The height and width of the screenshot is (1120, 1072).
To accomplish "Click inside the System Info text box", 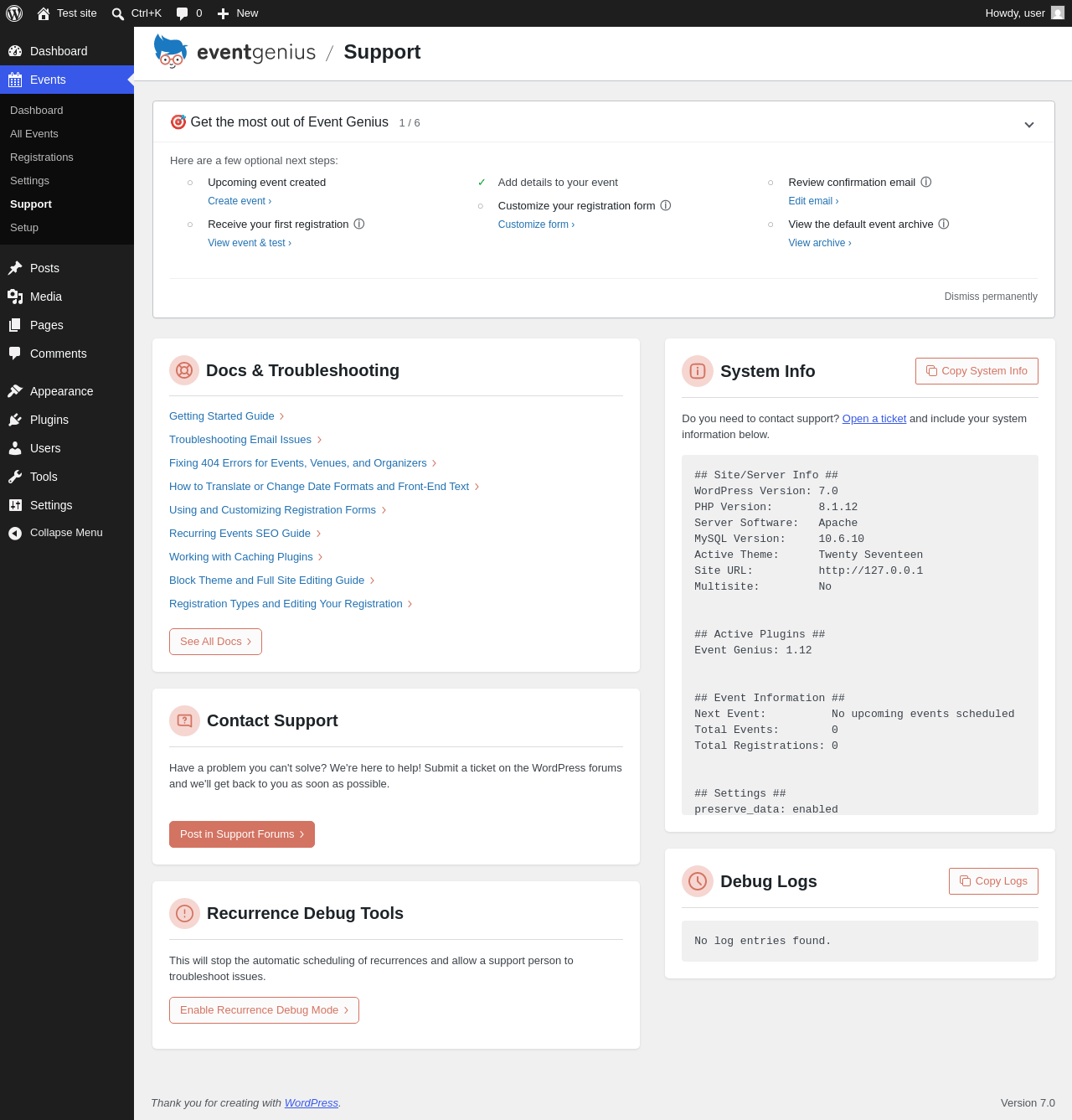I will pyautogui.click(x=860, y=635).
